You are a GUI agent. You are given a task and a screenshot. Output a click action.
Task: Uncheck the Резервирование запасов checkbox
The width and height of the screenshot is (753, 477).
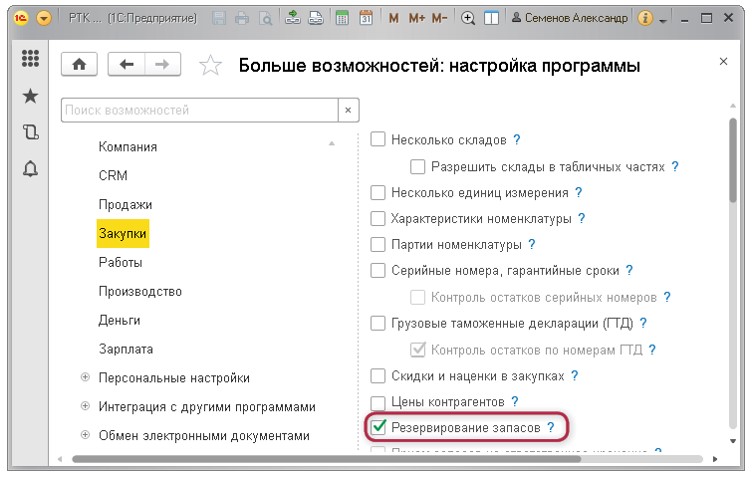point(378,428)
